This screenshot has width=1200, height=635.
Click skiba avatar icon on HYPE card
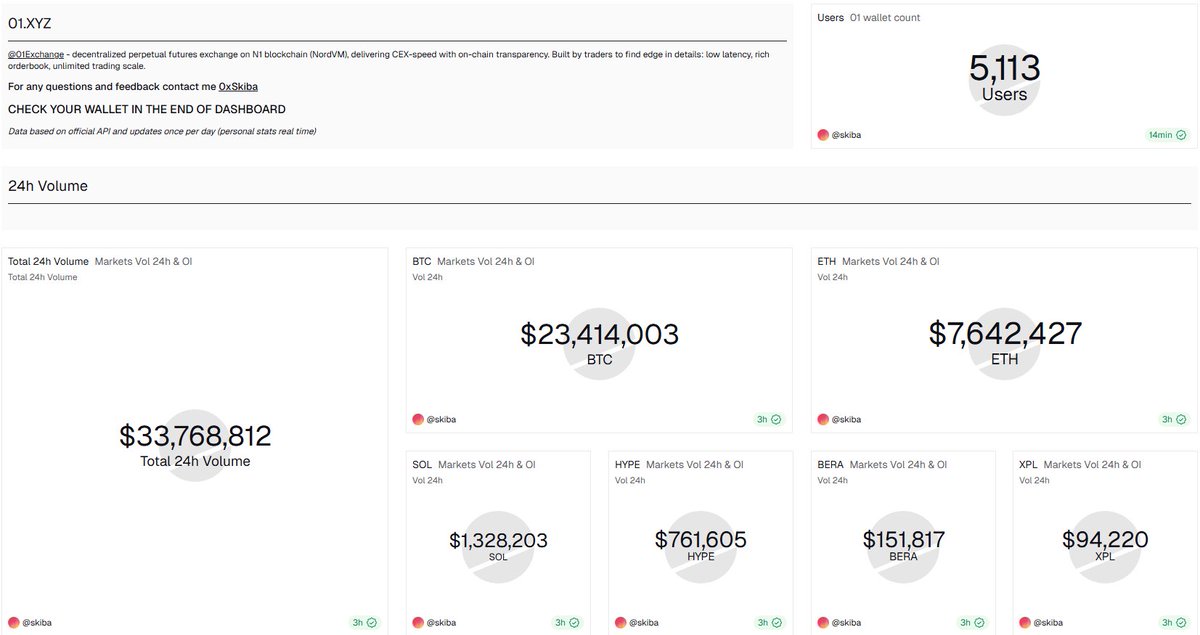pos(621,622)
